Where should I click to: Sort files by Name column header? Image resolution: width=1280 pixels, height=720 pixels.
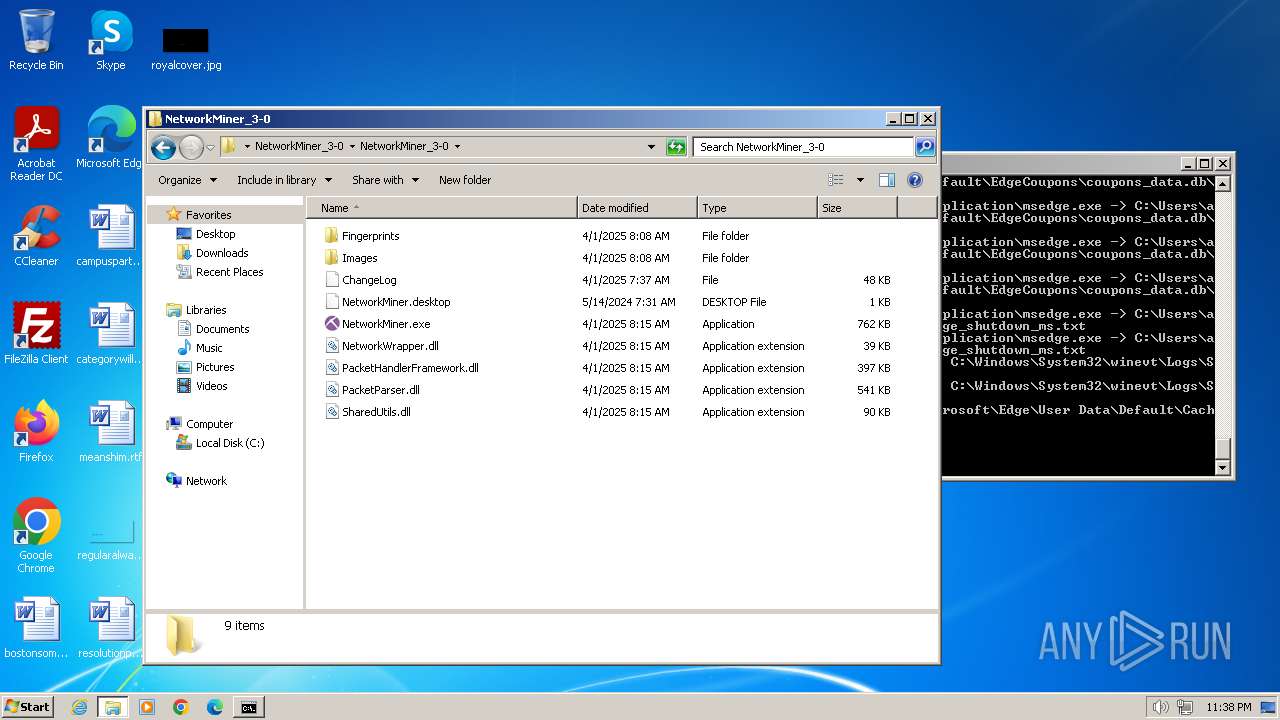(441, 208)
